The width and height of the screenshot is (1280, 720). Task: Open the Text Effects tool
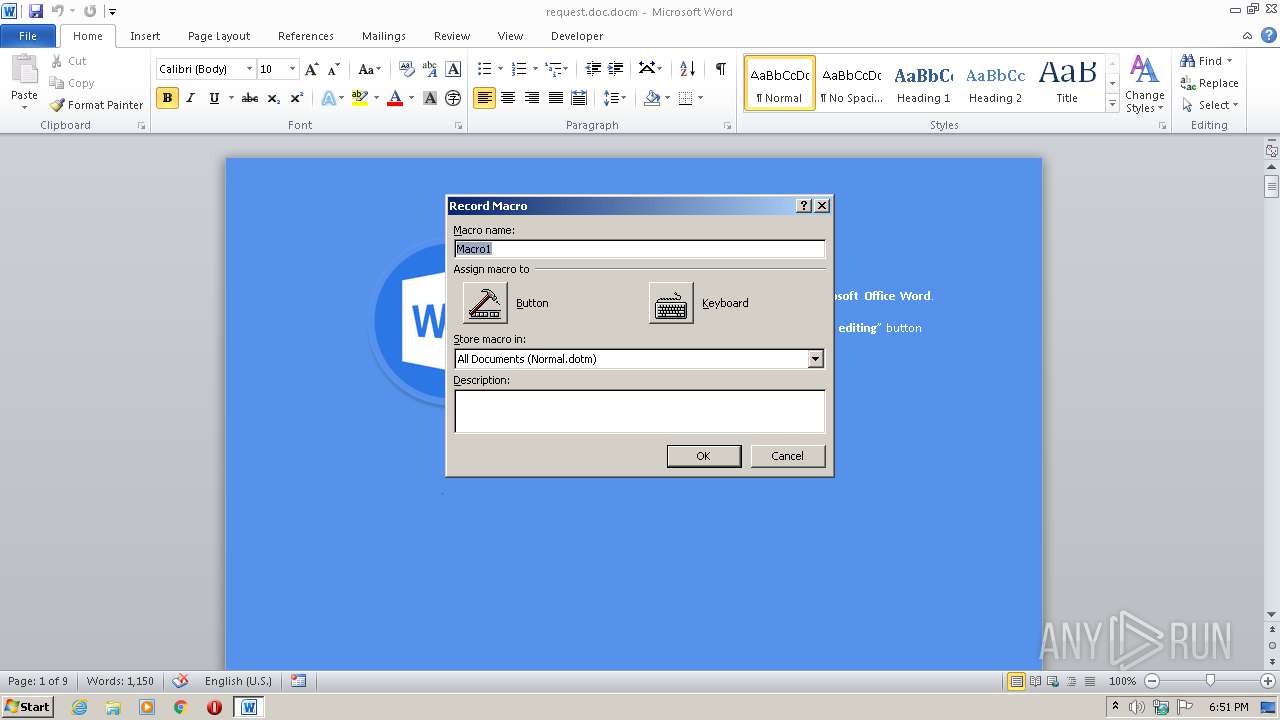(x=328, y=98)
